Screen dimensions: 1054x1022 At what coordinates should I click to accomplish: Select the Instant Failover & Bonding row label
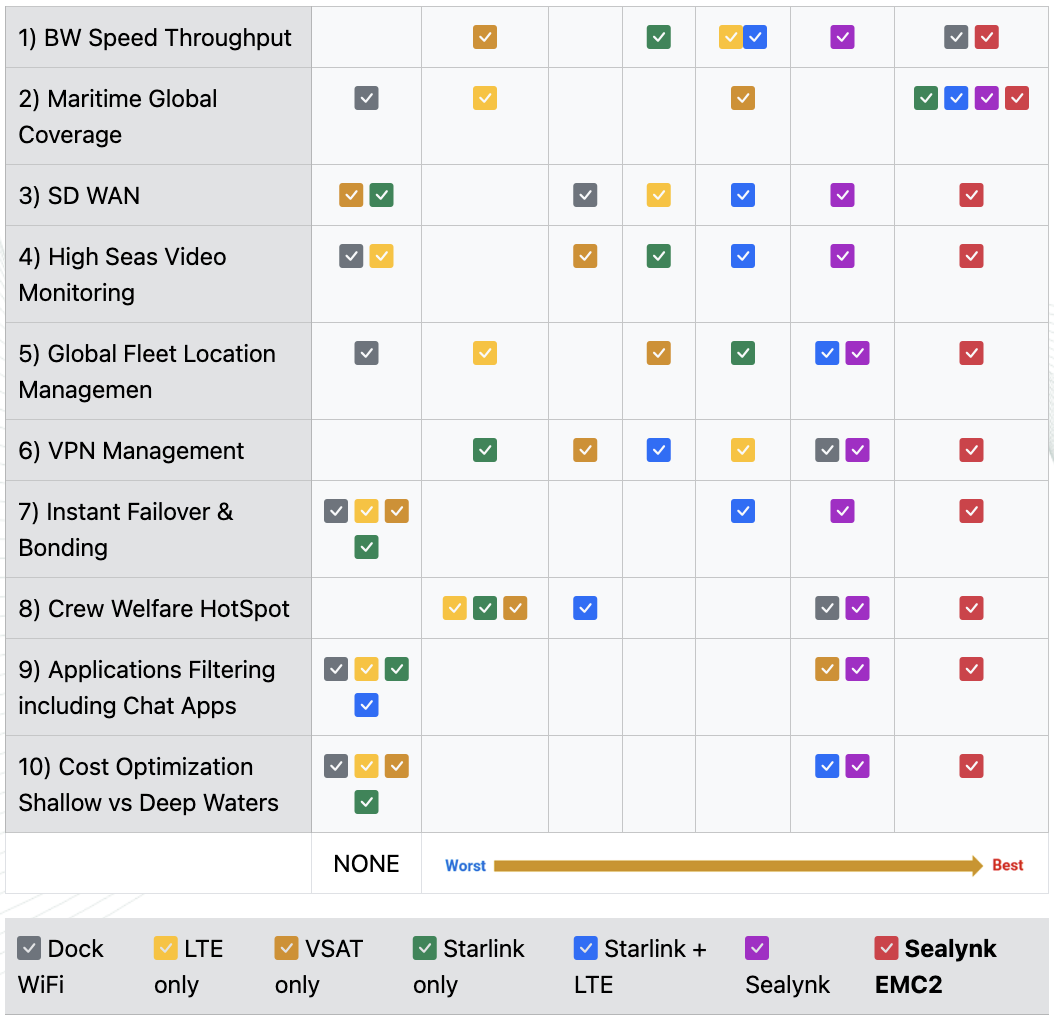click(126, 529)
